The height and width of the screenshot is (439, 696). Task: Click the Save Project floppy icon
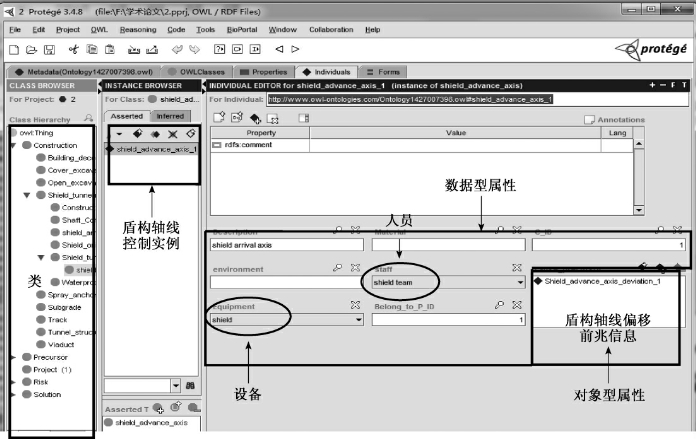(x=49, y=49)
